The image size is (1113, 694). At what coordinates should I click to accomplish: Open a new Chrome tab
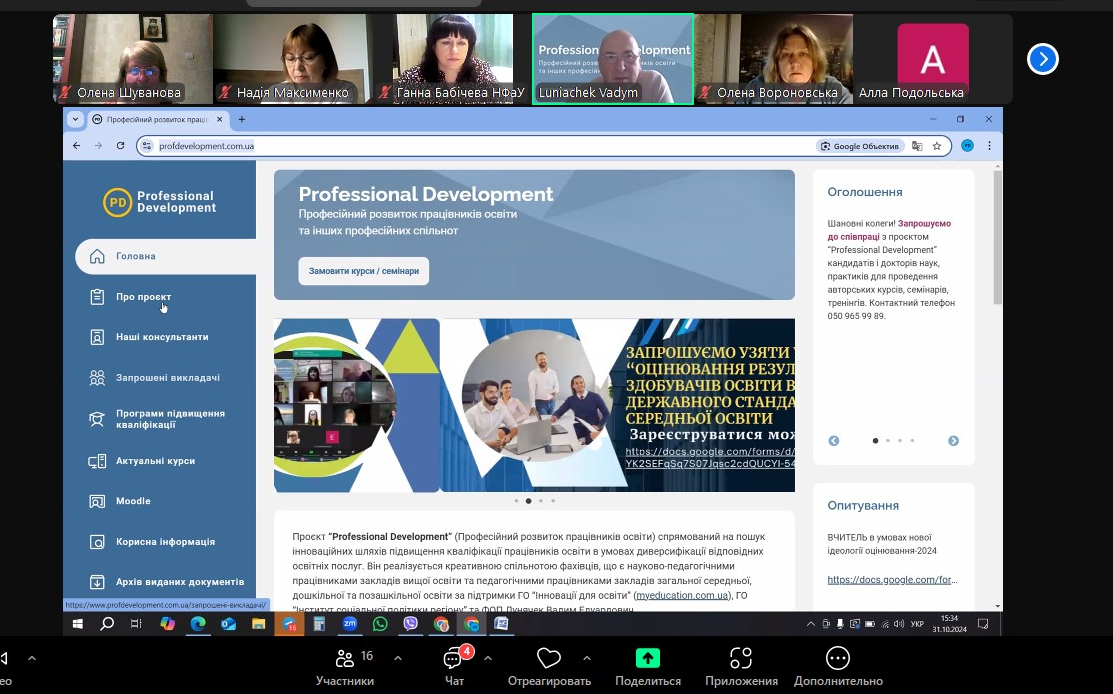coord(242,119)
